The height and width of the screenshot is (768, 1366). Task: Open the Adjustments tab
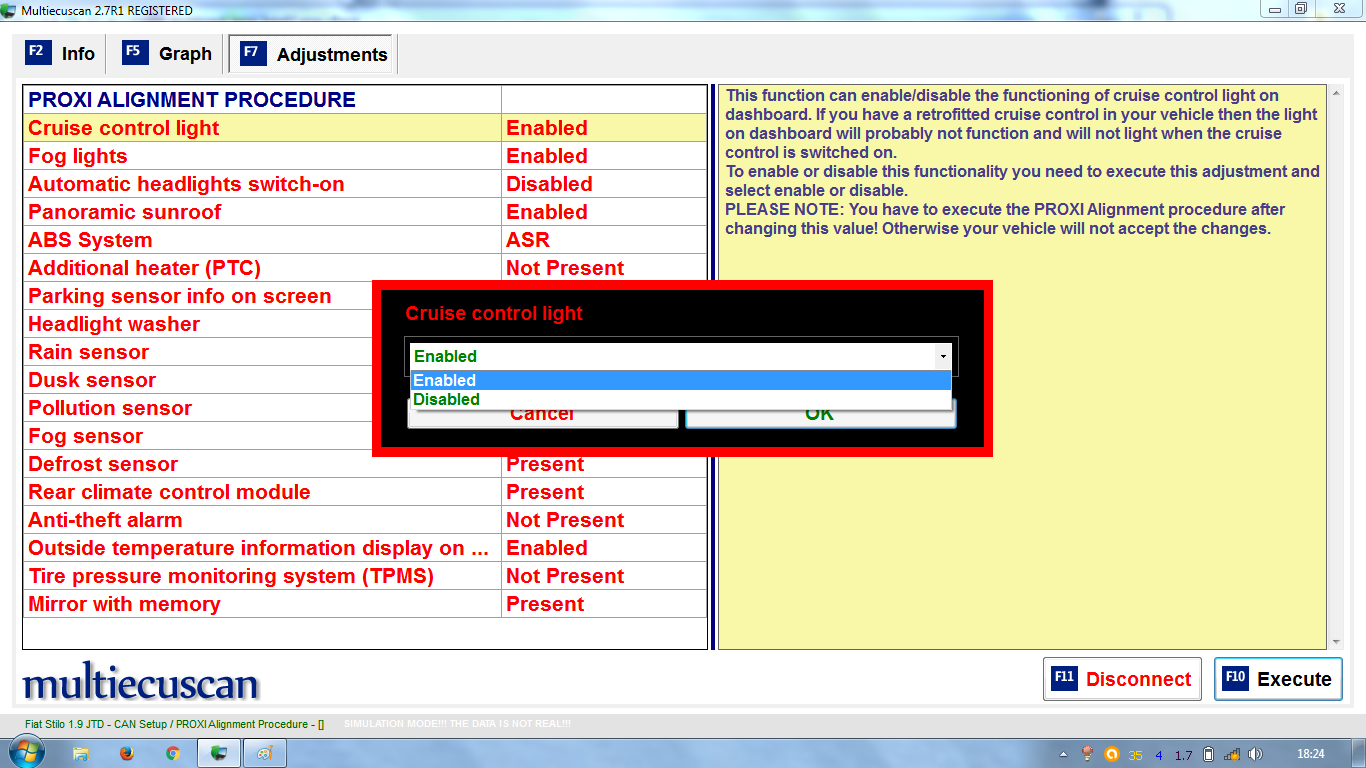click(x=313, y=54)
